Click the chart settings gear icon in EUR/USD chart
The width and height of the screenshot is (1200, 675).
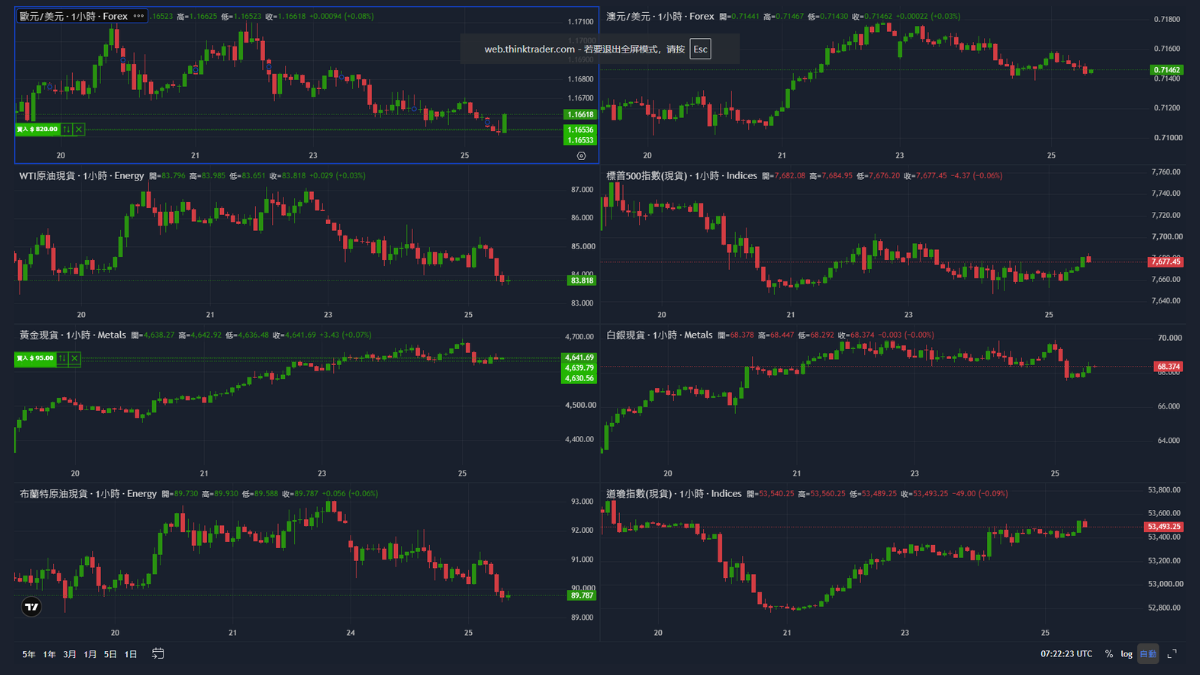581,155
